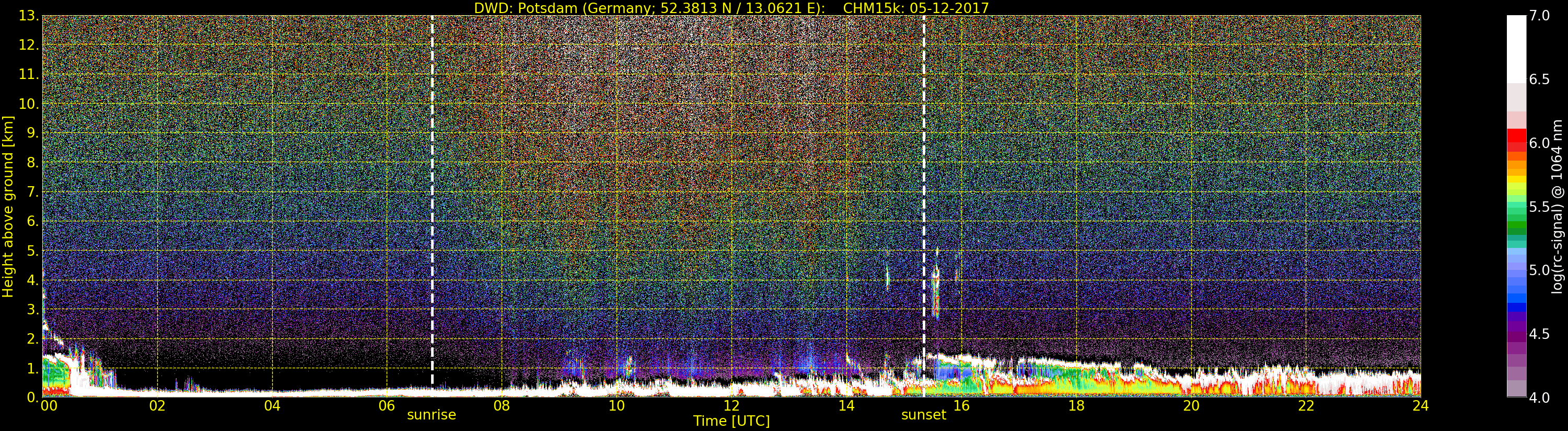Click the 'sunrise' label below the time axis
The width and height of the screenshot is (1568, 431).
point(431,415)
